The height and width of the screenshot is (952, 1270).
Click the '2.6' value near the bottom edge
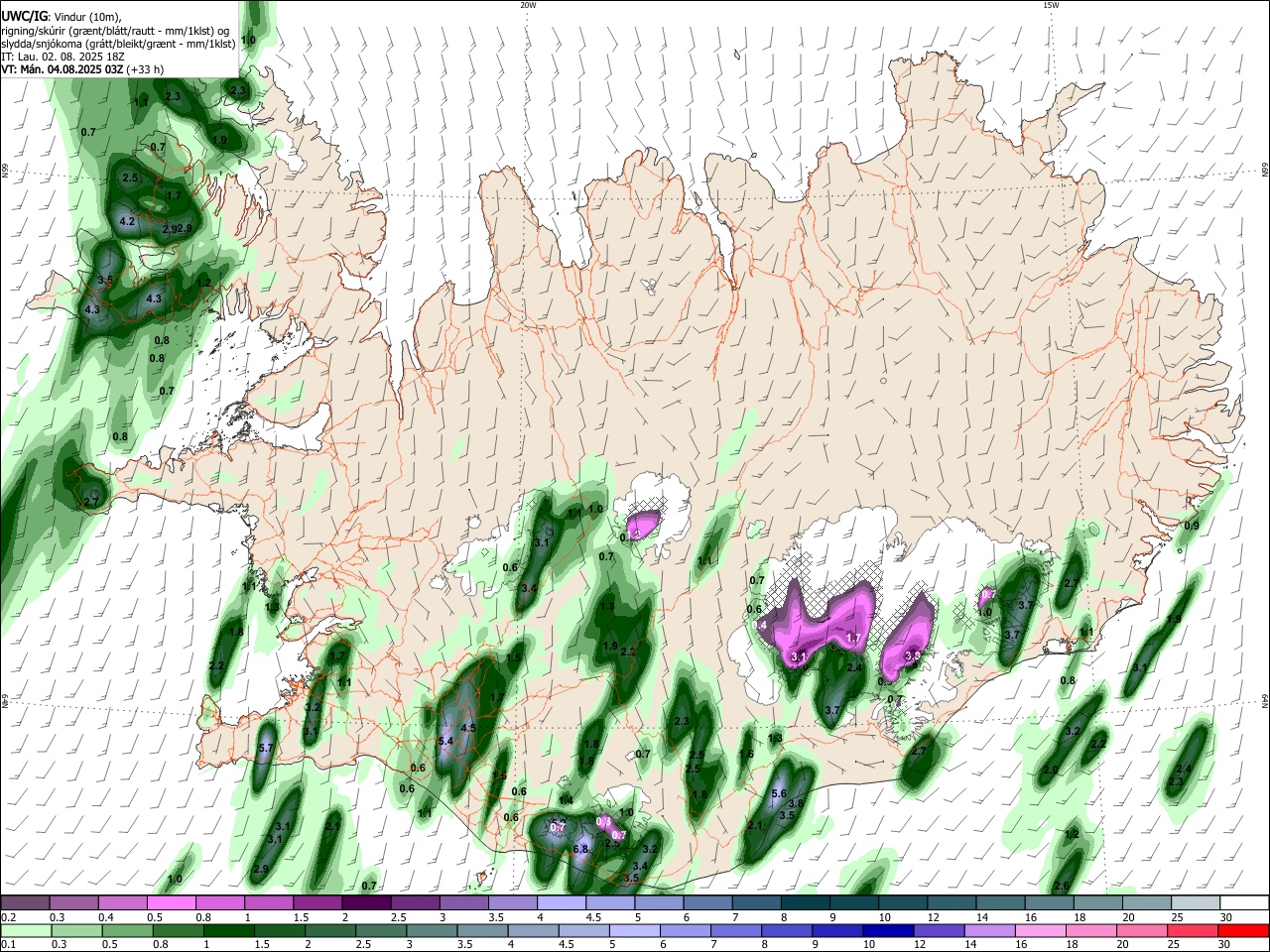tap(1062, 886)
